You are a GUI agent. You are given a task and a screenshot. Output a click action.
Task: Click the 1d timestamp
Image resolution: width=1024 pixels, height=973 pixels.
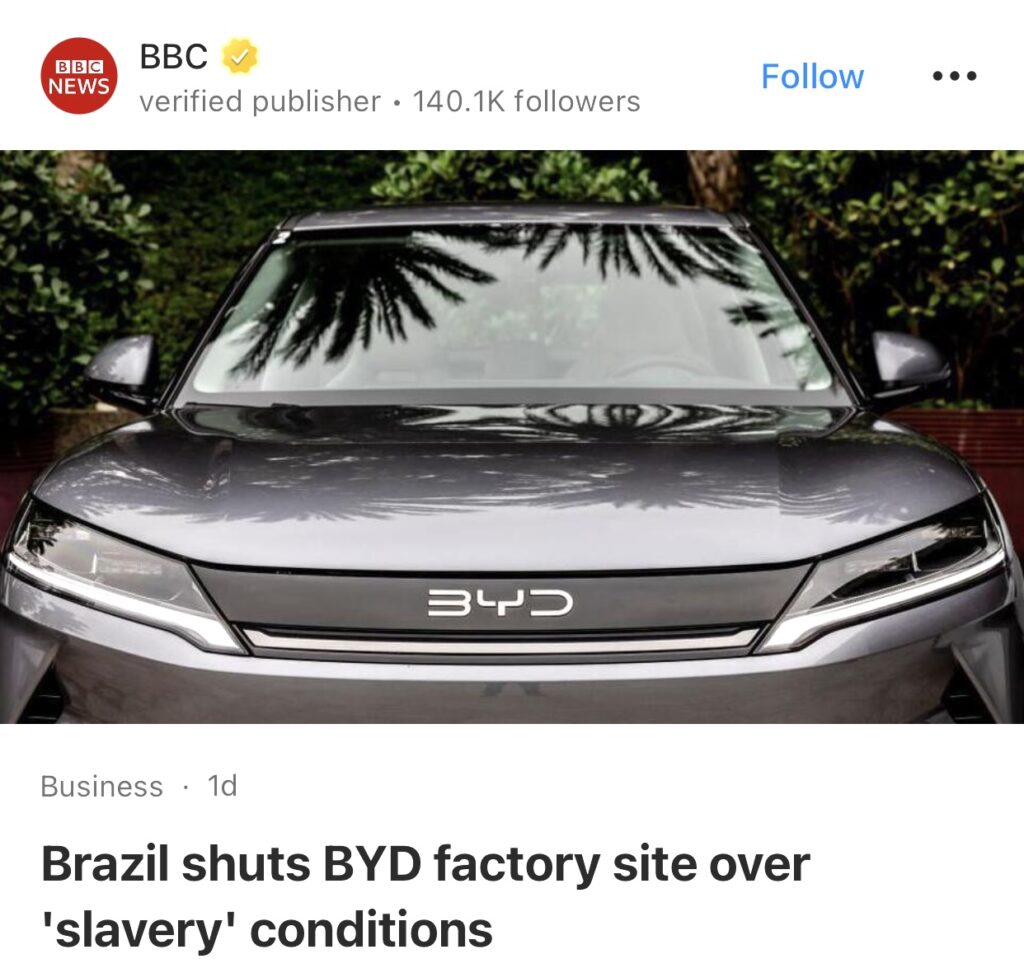222,786
